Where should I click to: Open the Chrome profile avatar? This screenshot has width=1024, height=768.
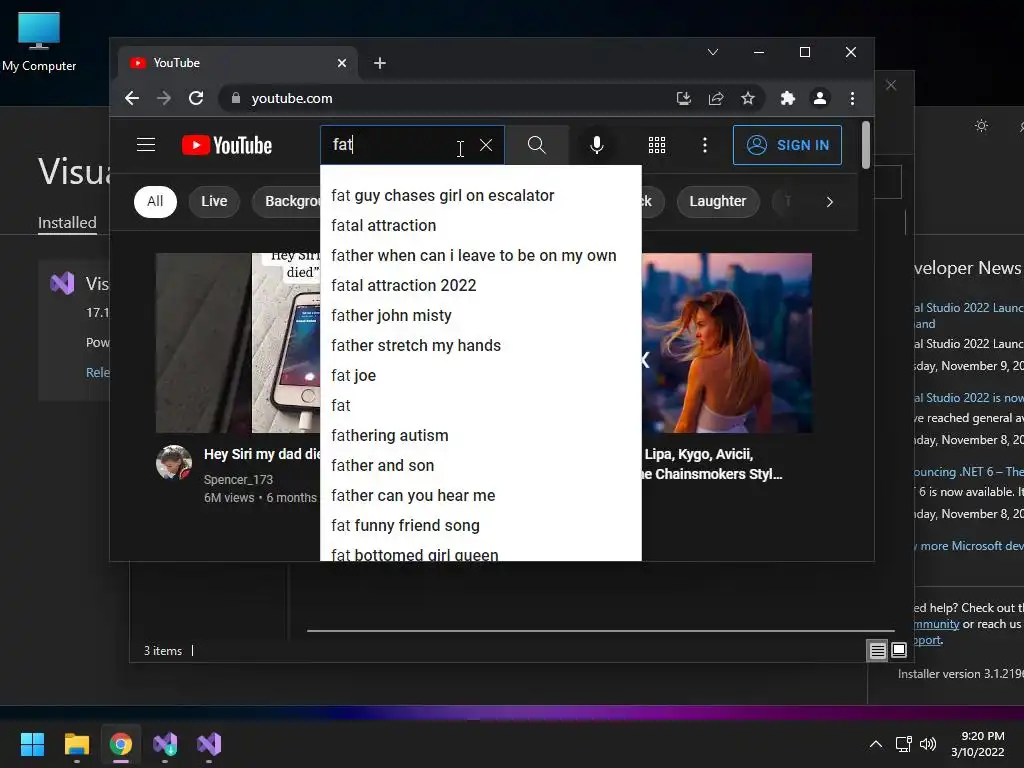tap(820, 98)
